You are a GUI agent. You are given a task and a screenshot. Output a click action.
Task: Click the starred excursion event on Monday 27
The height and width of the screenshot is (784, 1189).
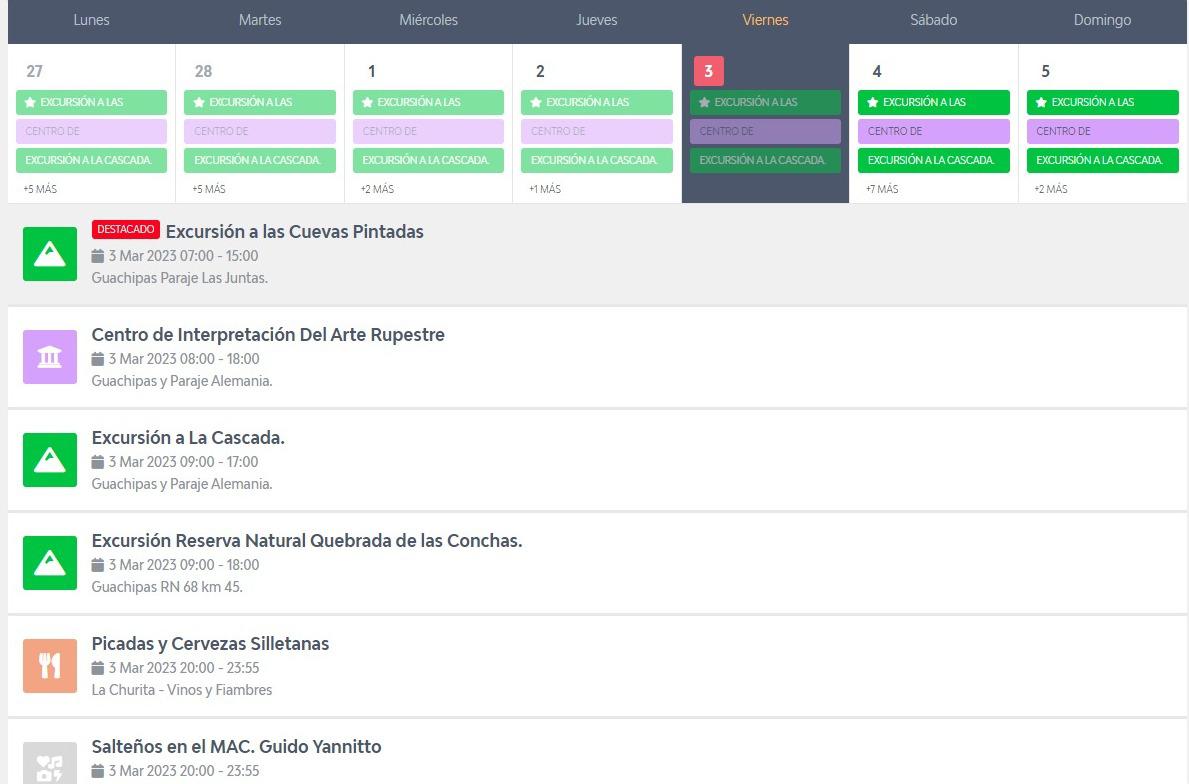(x=91, y=102)
